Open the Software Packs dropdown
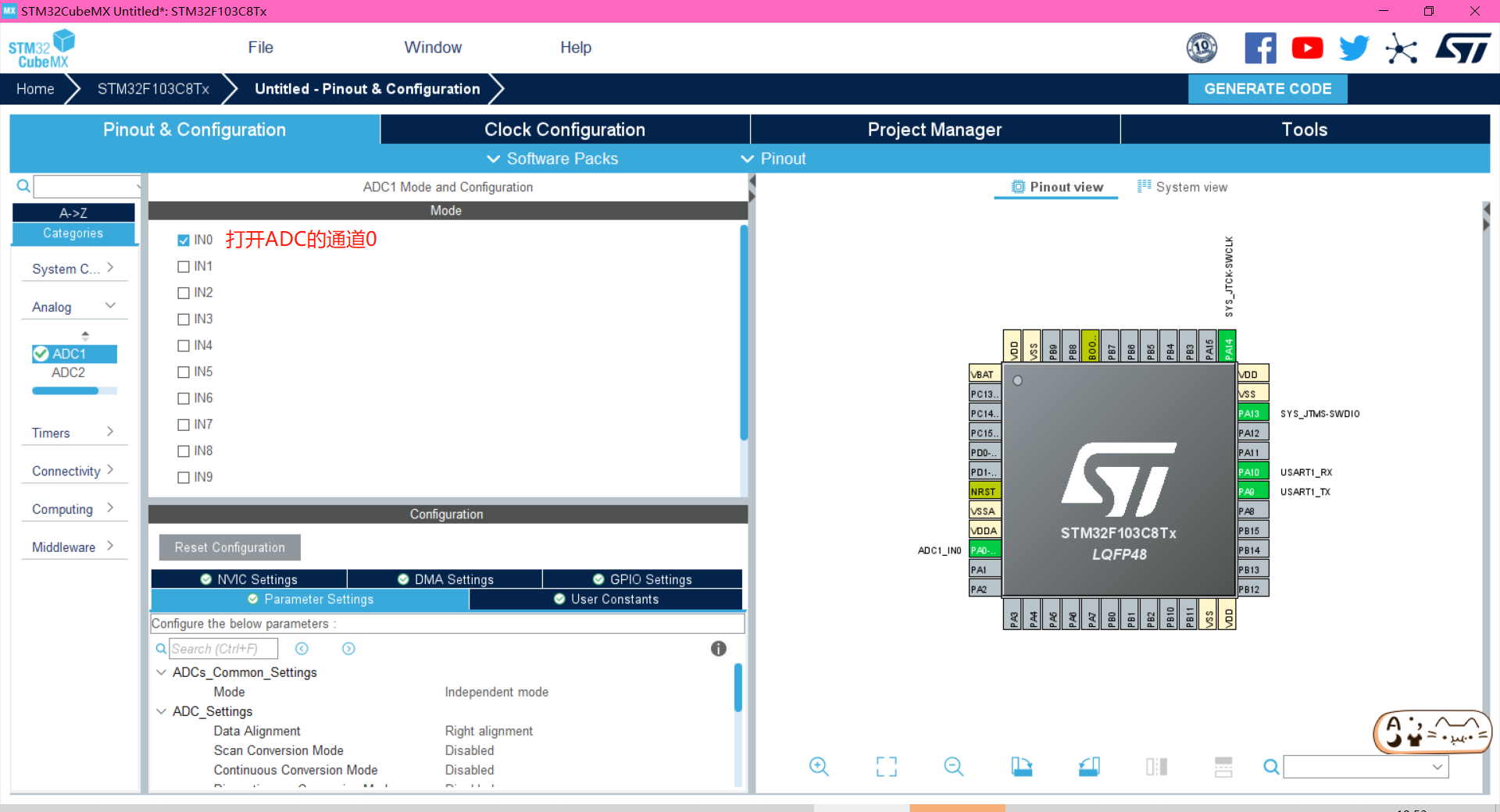 coord(552,158)
